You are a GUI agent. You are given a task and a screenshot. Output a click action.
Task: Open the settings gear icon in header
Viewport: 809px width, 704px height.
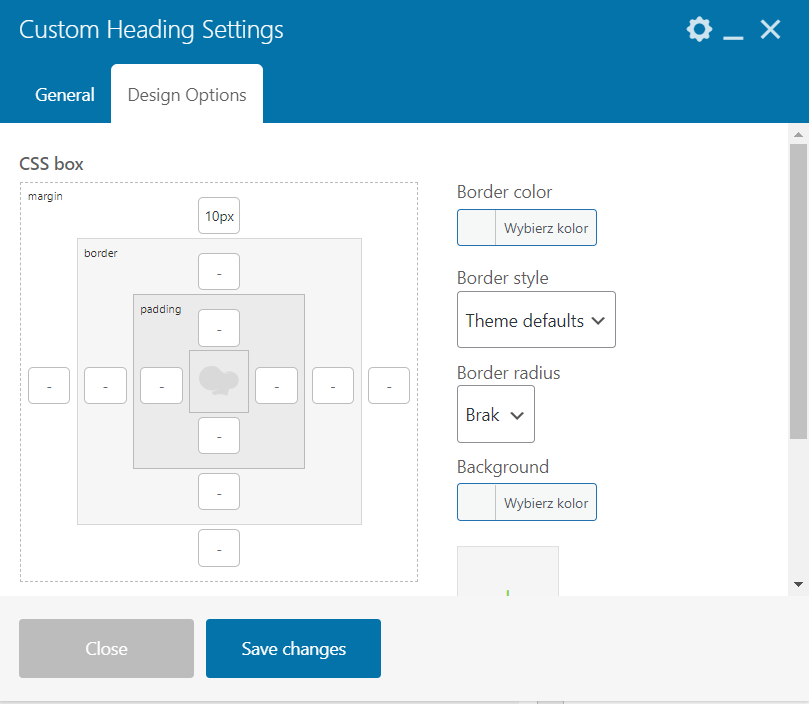(699, 30)
